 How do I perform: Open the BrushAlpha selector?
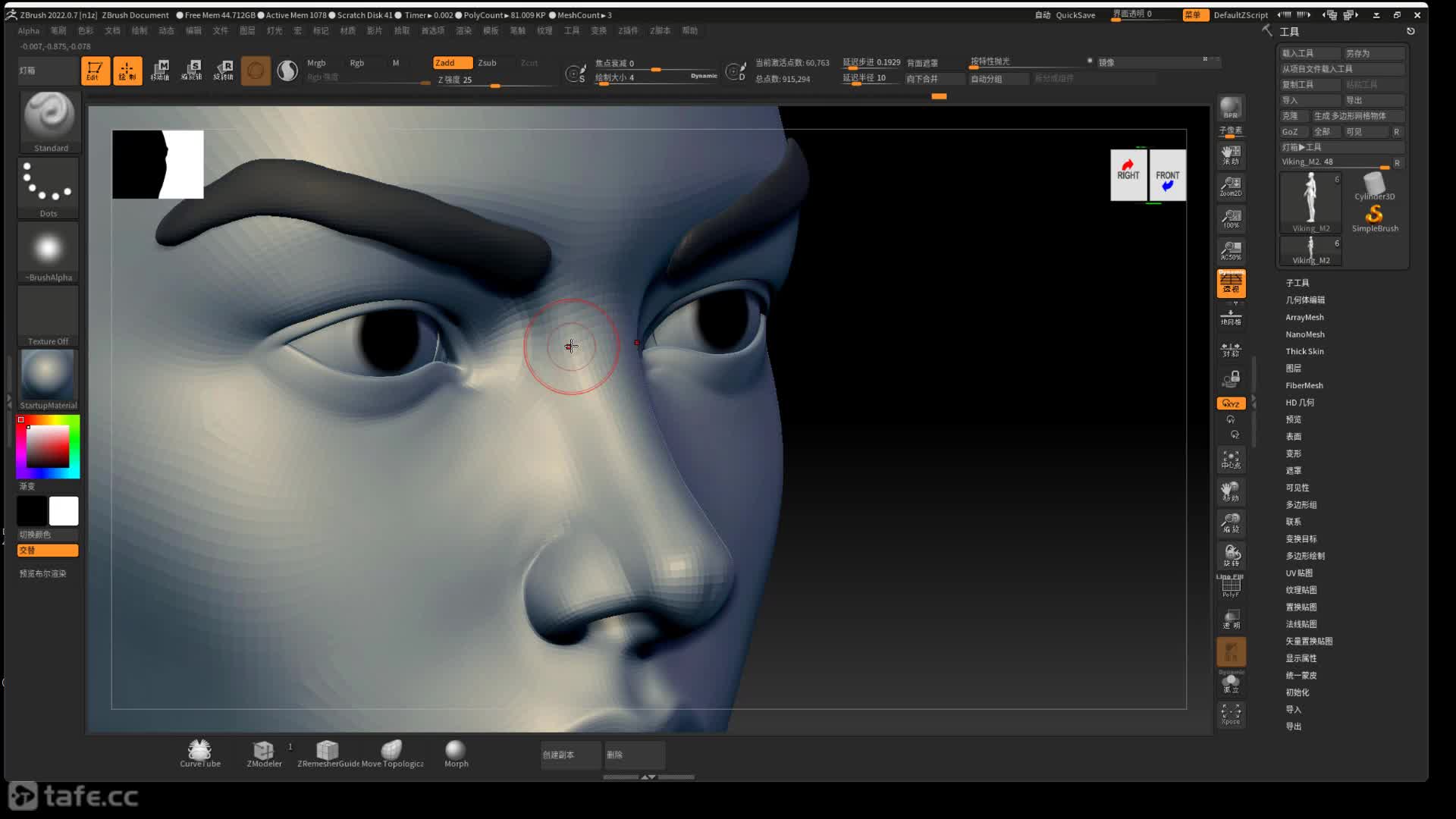coord(48,251)
